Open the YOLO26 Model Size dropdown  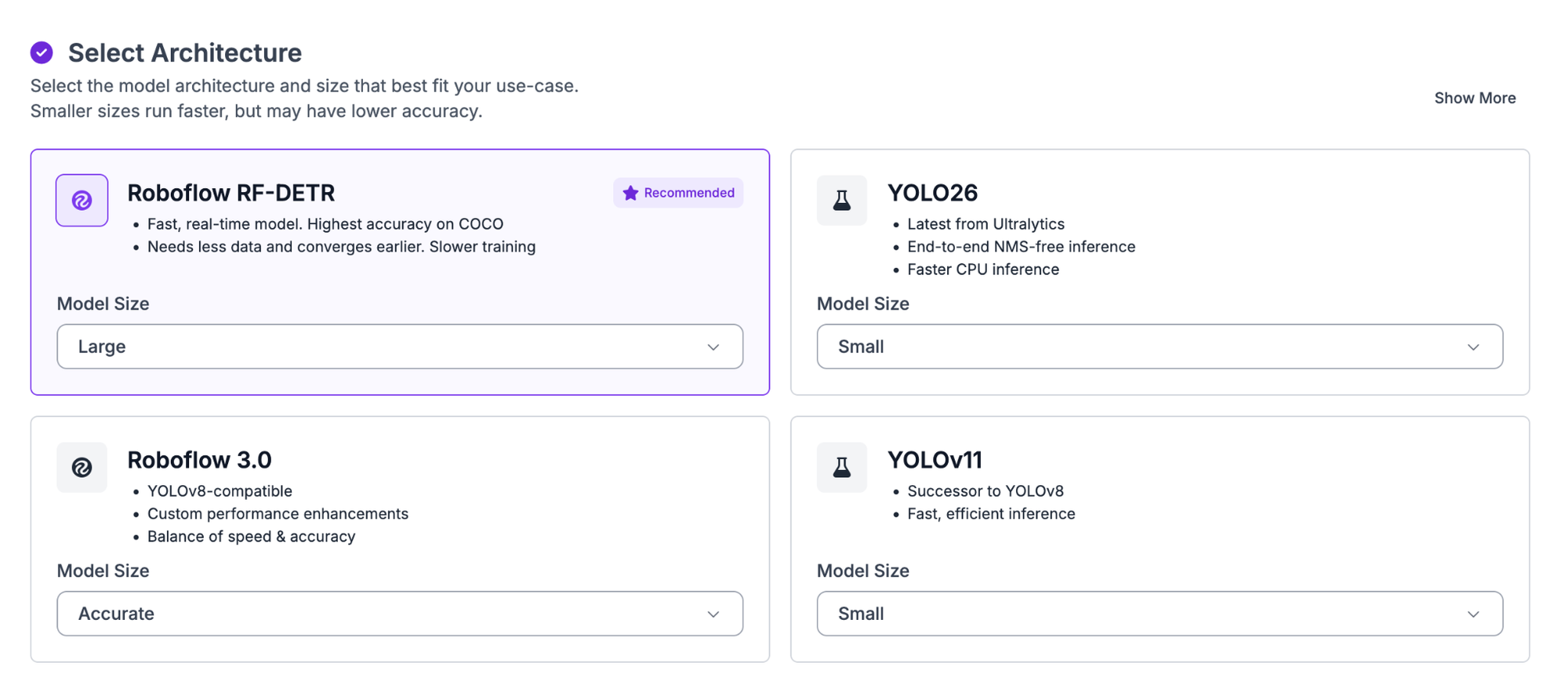click(x=1160, y=346)
